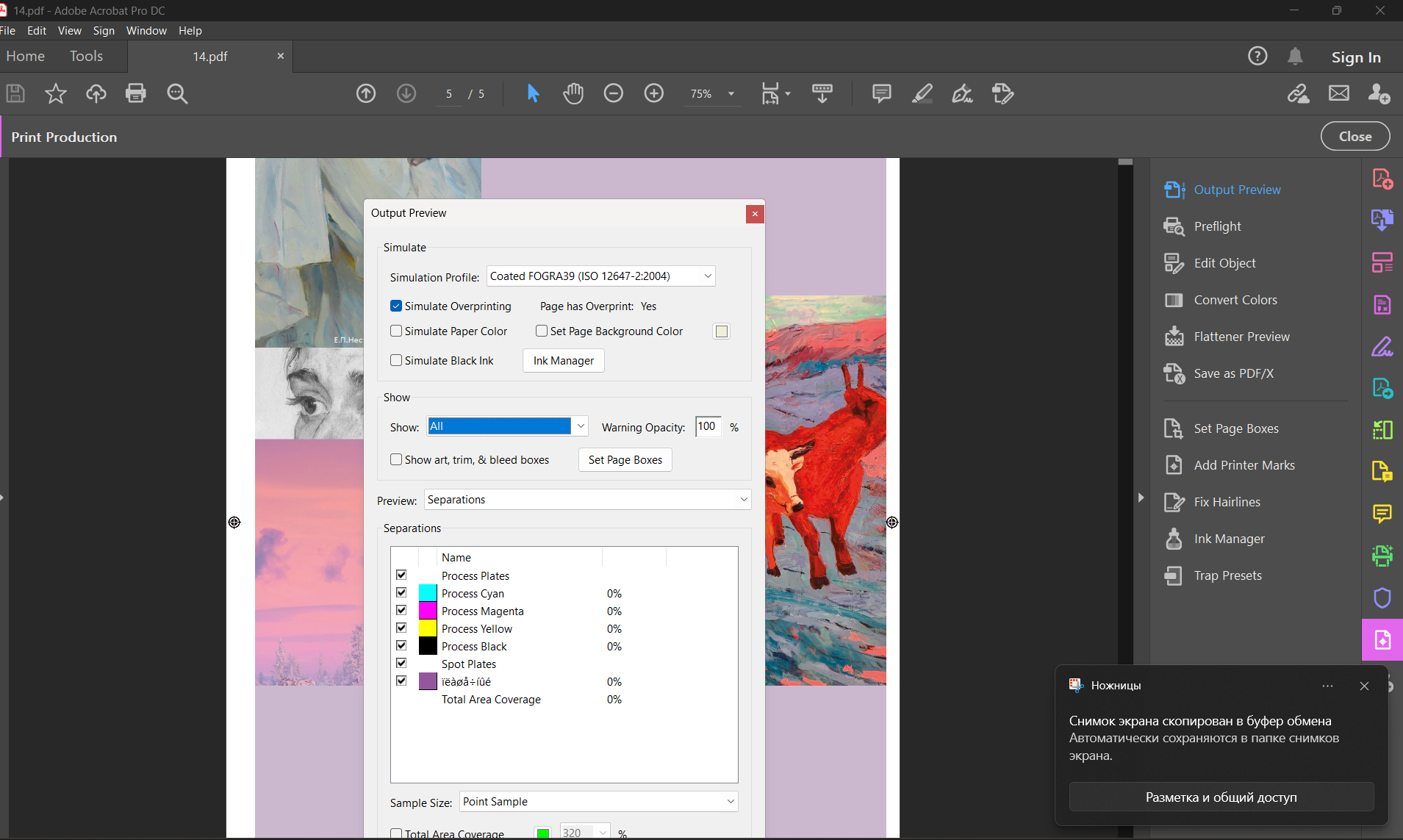The width and height of the screenshot is (1403, 840).
Task: Click the green coverage warning color swatch
Action: (542, 833)
